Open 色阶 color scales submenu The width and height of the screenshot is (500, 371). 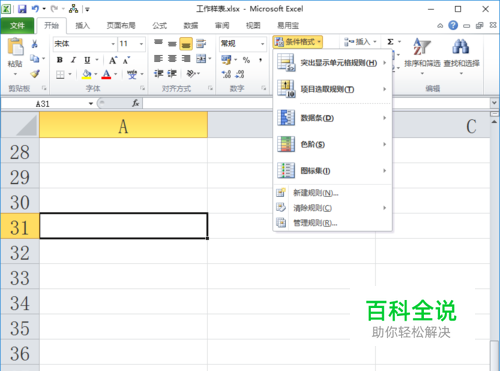(x=332, y=144)
